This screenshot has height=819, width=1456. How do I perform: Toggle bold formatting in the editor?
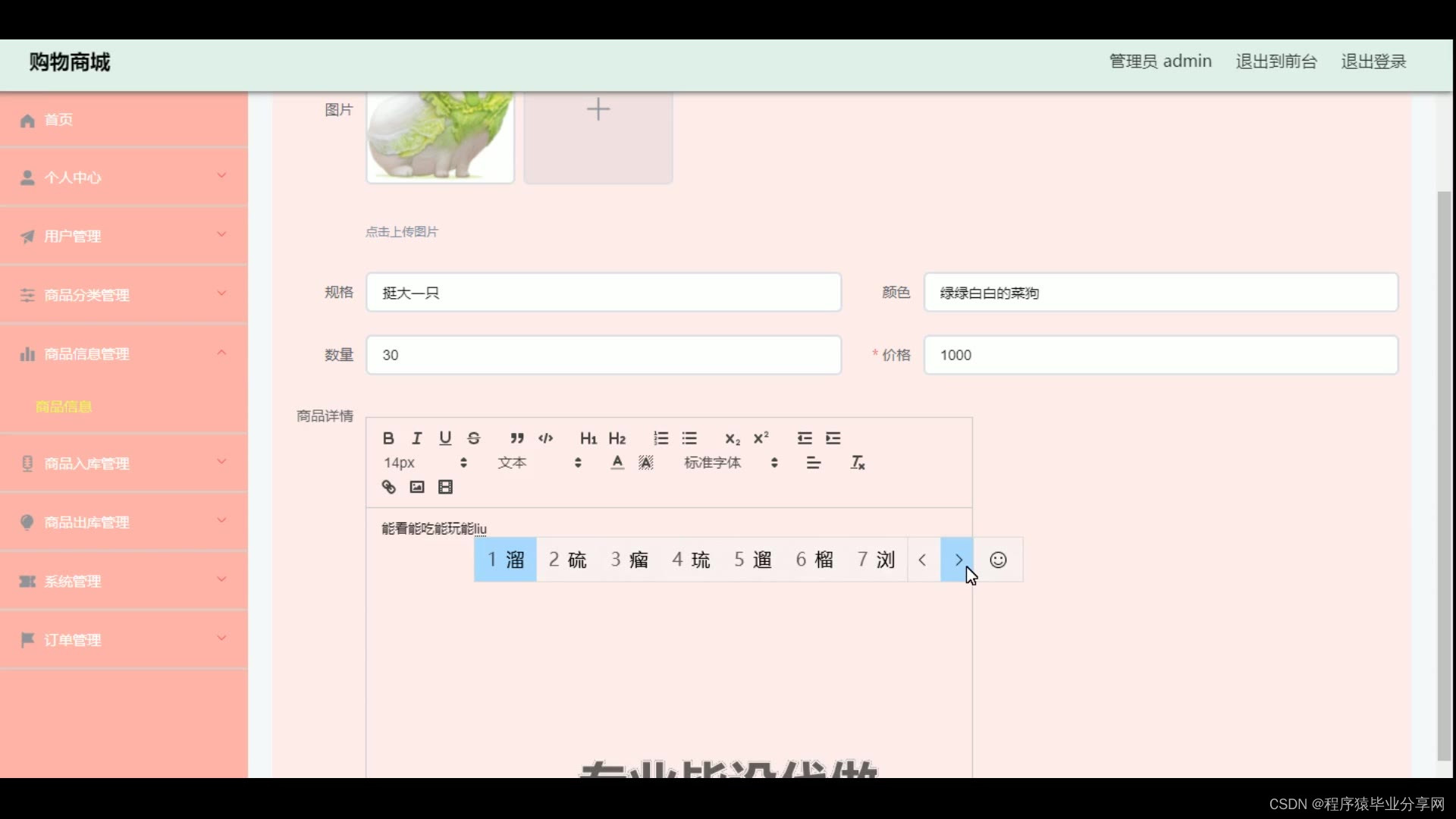tap(388, 438)
